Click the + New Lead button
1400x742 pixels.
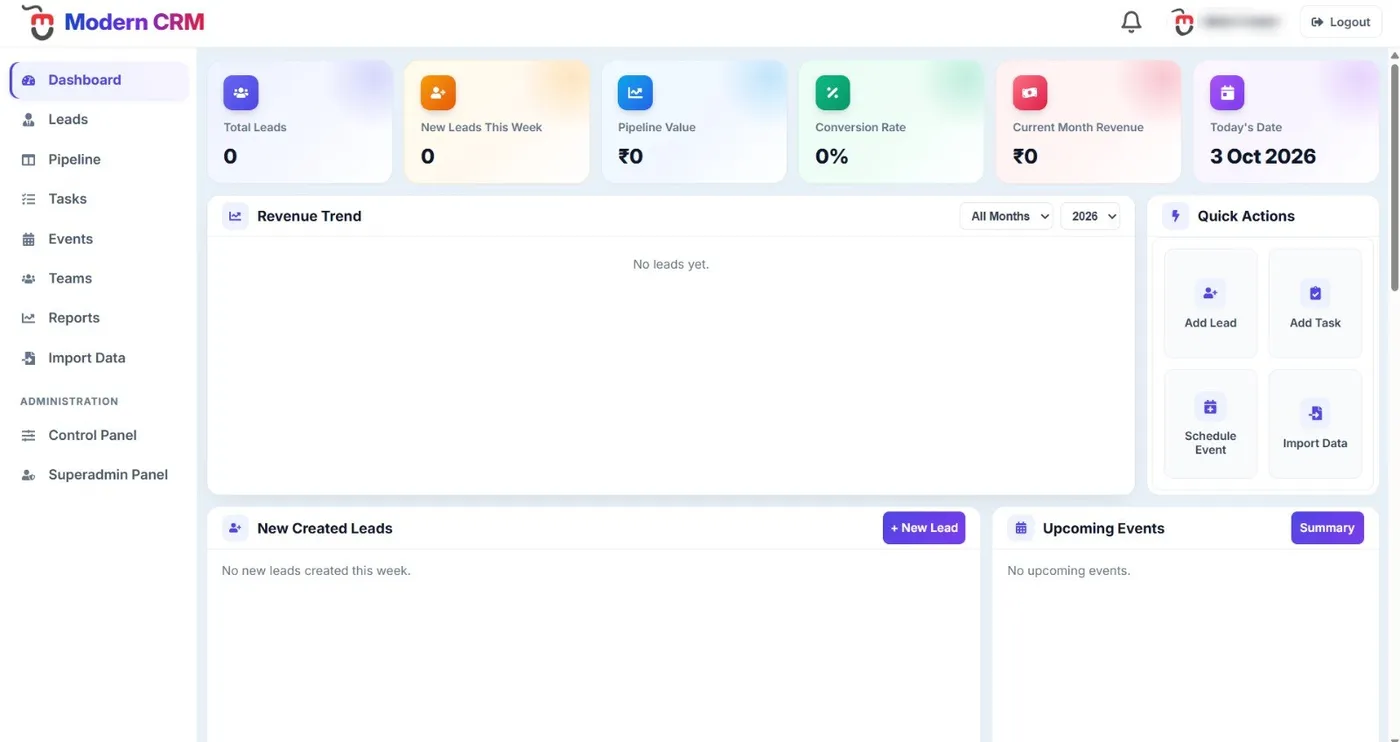coord(924,528)
